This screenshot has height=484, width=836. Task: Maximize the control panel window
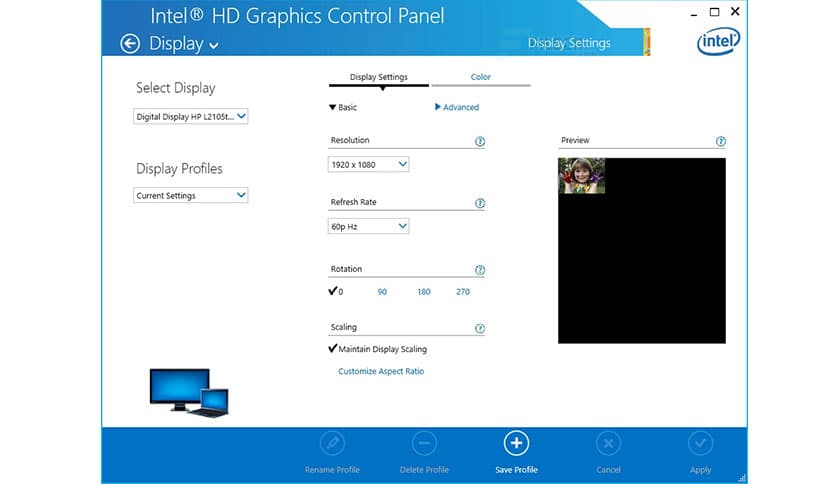(714, 12)
